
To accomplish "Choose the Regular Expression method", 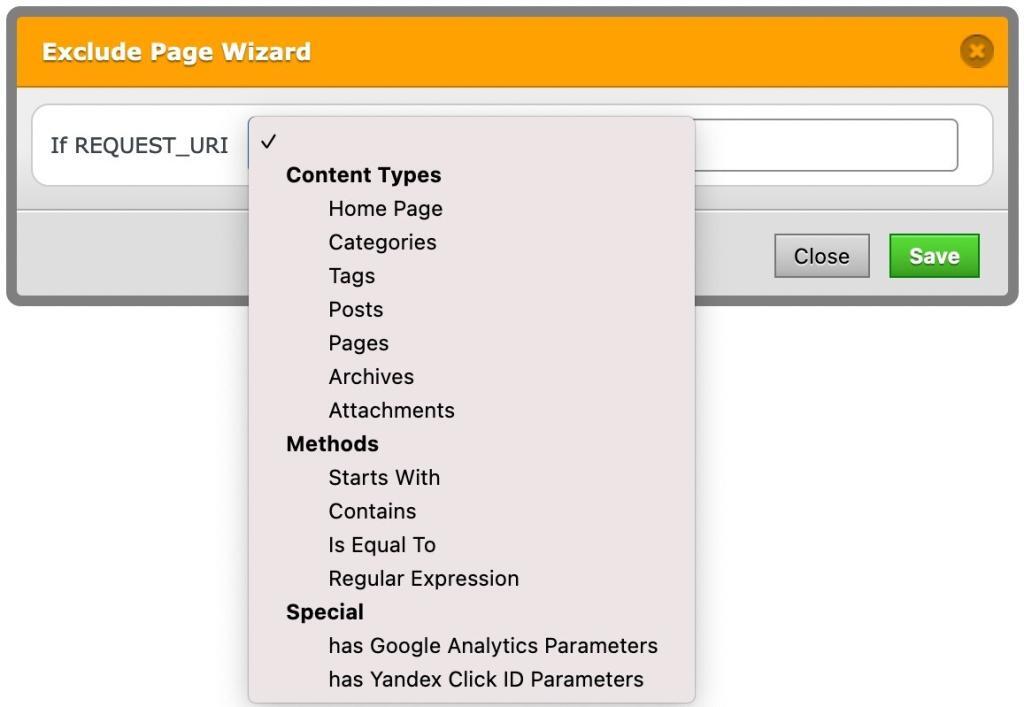I will pyautogui.click(x=423, y=579).
